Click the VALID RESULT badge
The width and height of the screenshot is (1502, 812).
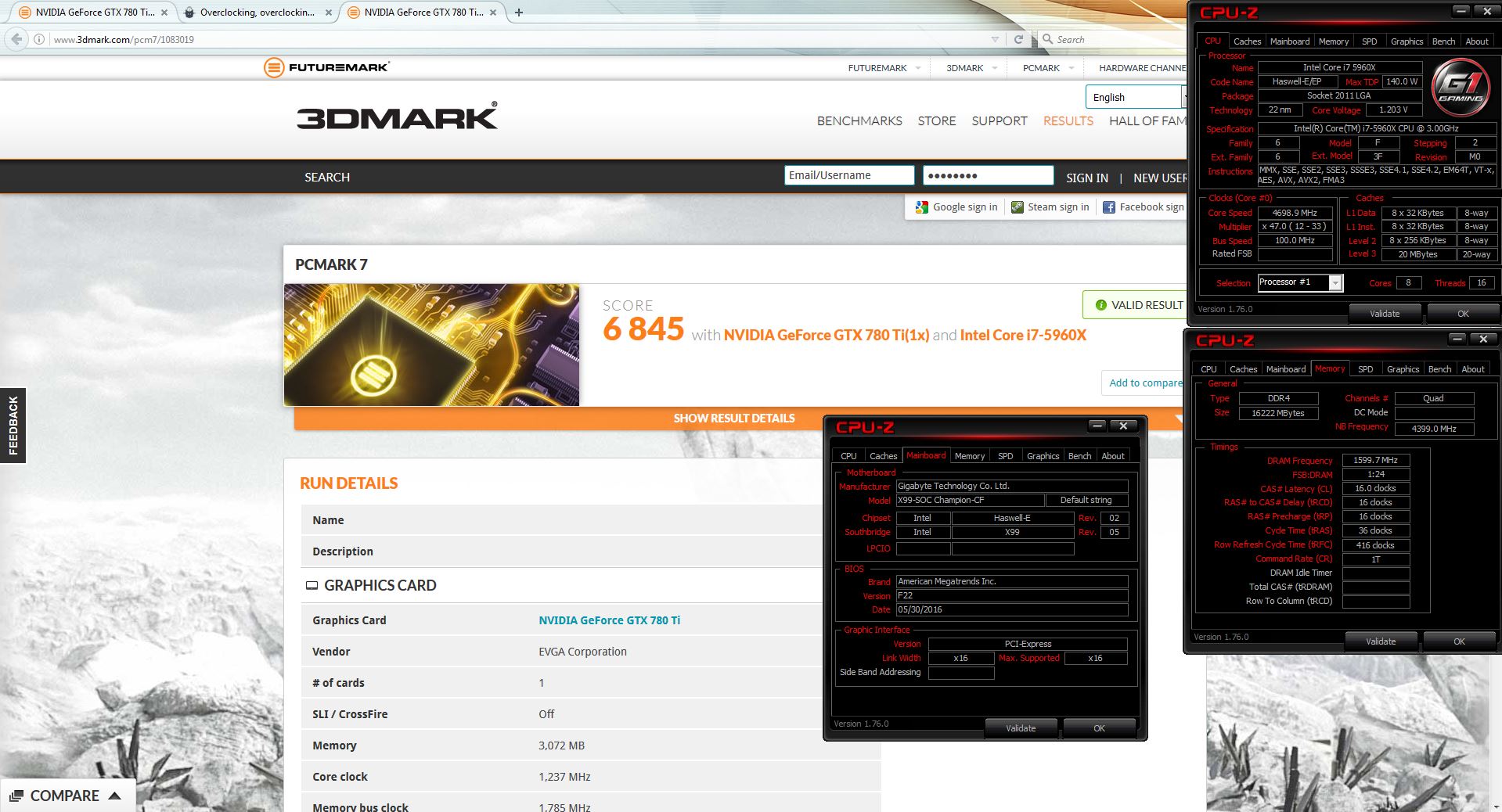click(1136, 305)
